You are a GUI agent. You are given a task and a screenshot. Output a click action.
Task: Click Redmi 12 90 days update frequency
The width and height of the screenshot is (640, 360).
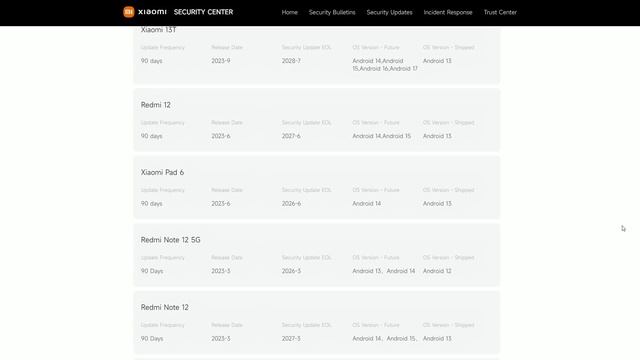pyautogui.click(x=151, y=136)
